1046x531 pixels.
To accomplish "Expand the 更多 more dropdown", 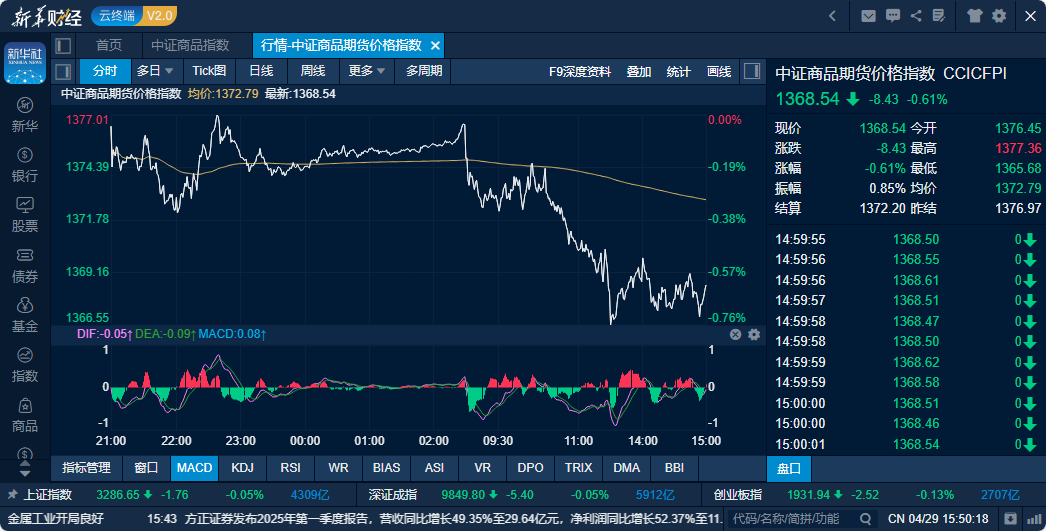I will click(367, 71).
